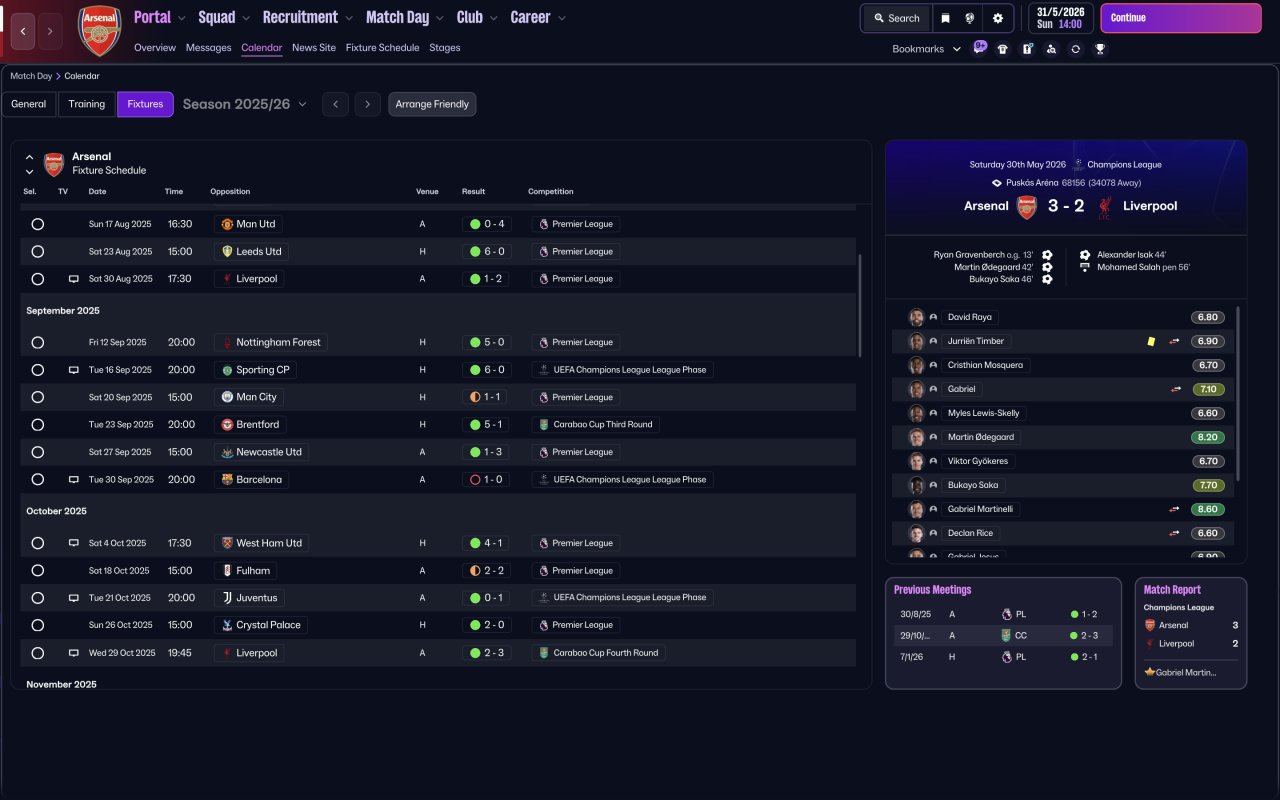This screenshot has width=1280, height=800.
Task: Select the radio button for Nottingham Forest fixture
Action: tap(38, 342)
